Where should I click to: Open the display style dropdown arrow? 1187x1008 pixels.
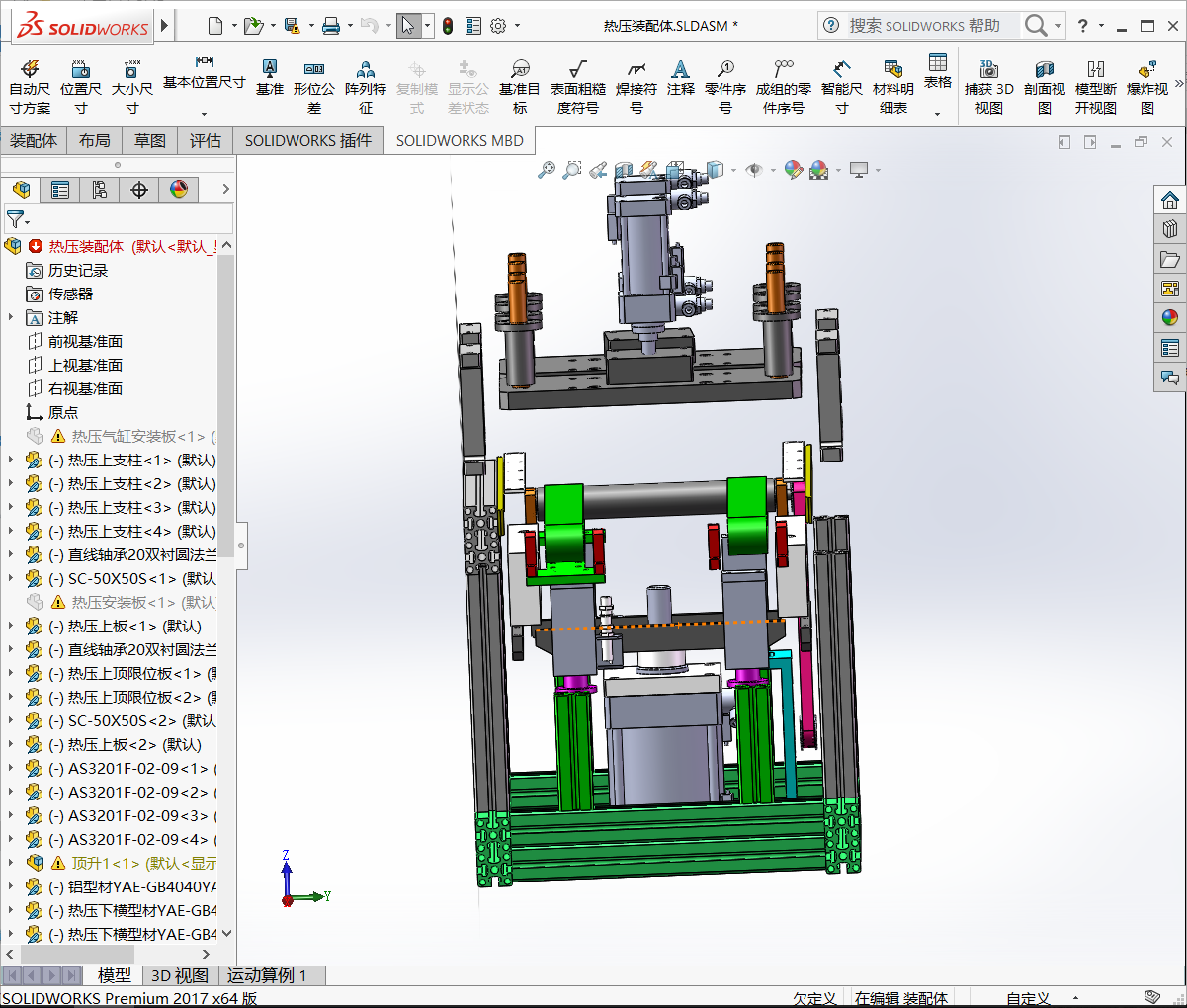733,170
